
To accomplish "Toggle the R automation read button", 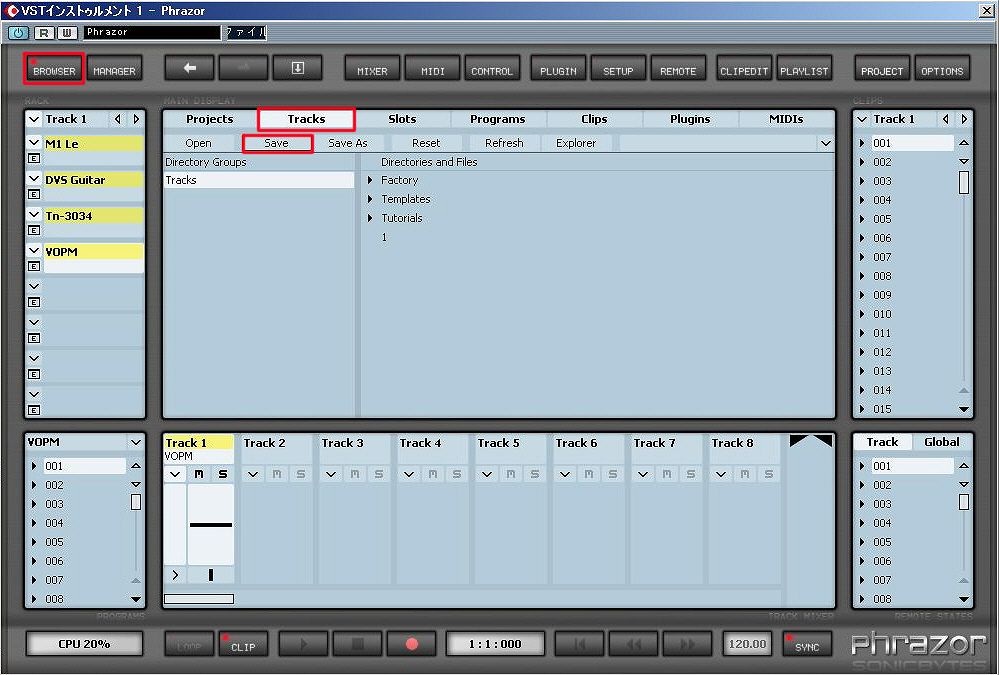I will point(43,33).
